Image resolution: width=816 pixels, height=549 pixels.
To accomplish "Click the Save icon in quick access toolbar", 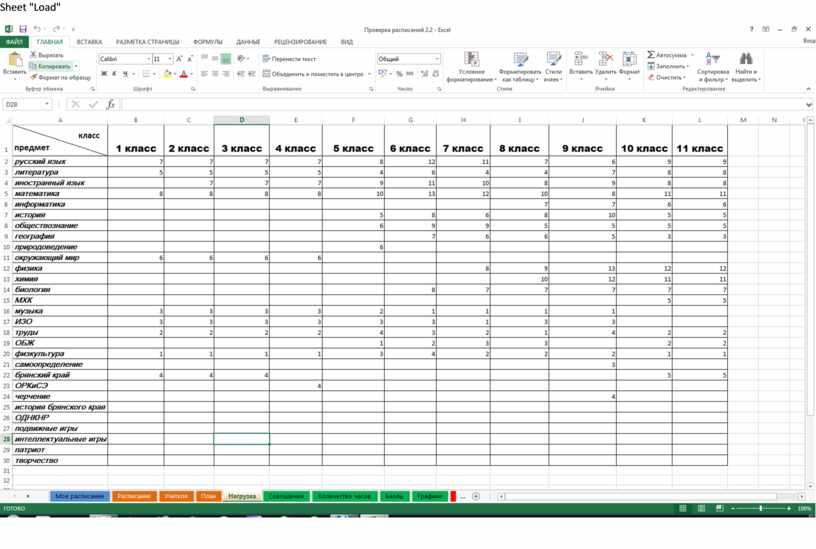I will click(22, 29).
